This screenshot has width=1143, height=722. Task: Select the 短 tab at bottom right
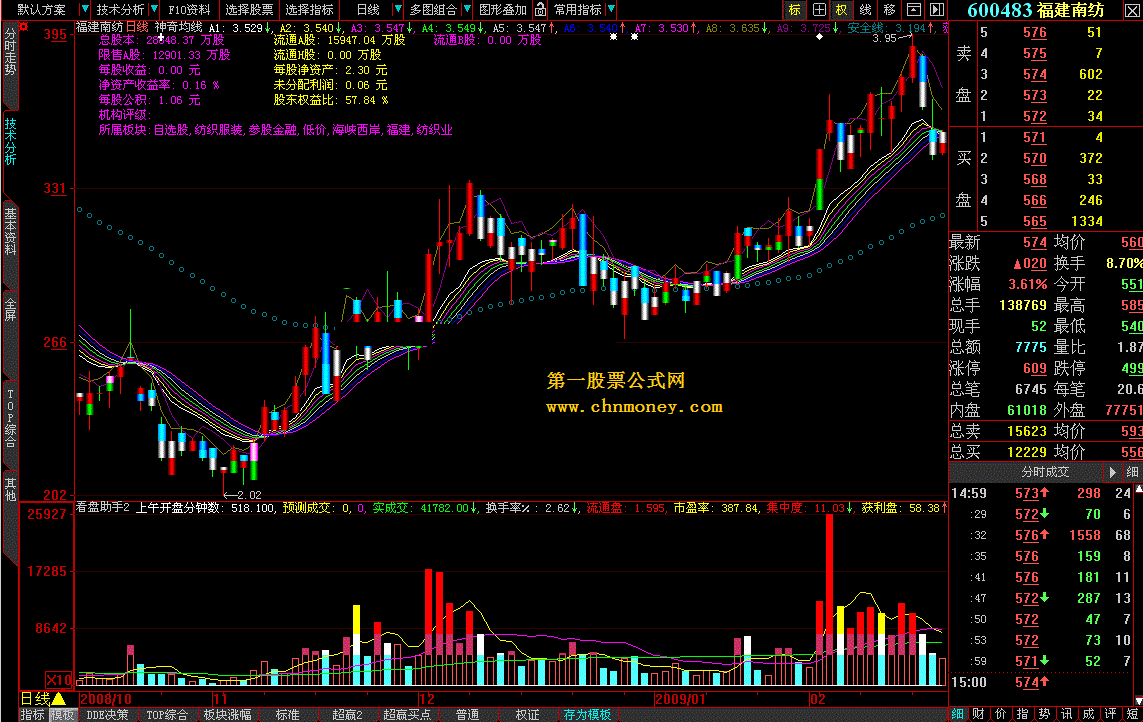coord(1132,715)
